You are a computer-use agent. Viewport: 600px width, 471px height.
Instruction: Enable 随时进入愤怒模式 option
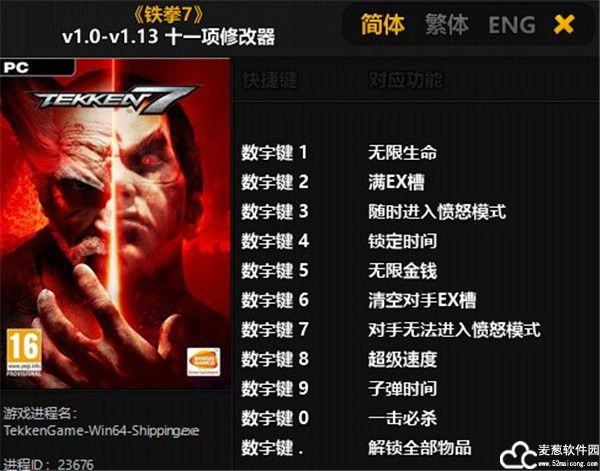click(x=437, y=211)
